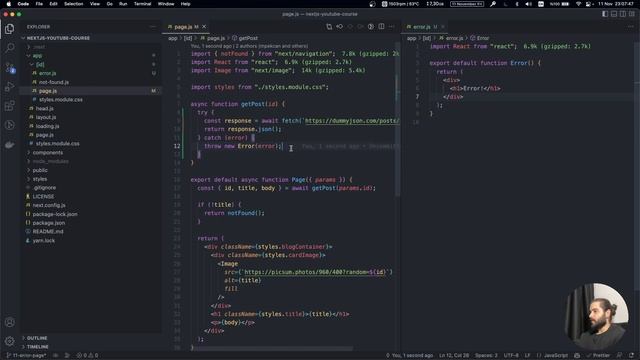Viewport: 640px width, 360px height.
Task: Click the volume icon in macOS menu bar
Action: coord(528,4)
